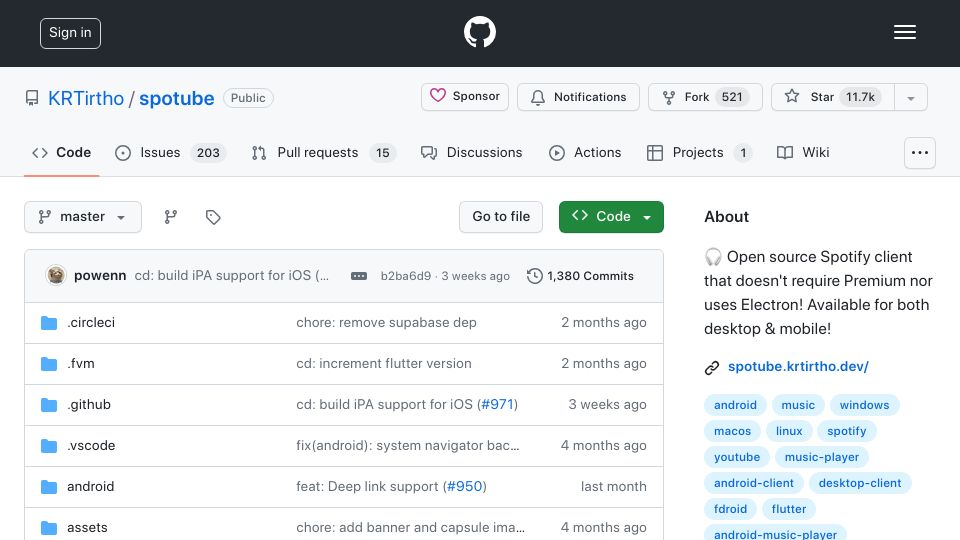
Task: Select the desktop-client topic tag
Action: point(860,483)
